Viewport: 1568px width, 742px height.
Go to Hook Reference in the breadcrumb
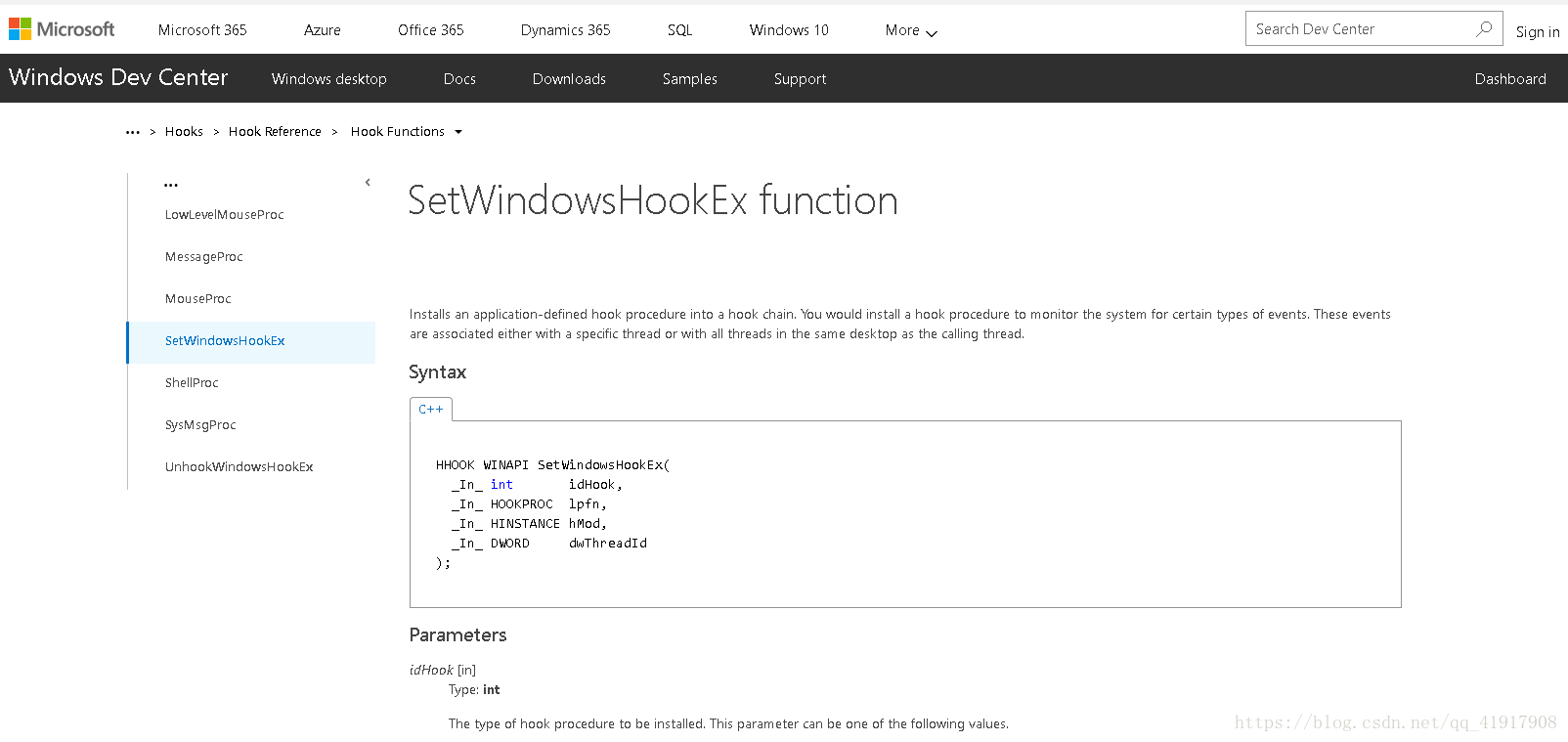pos(275,132)
